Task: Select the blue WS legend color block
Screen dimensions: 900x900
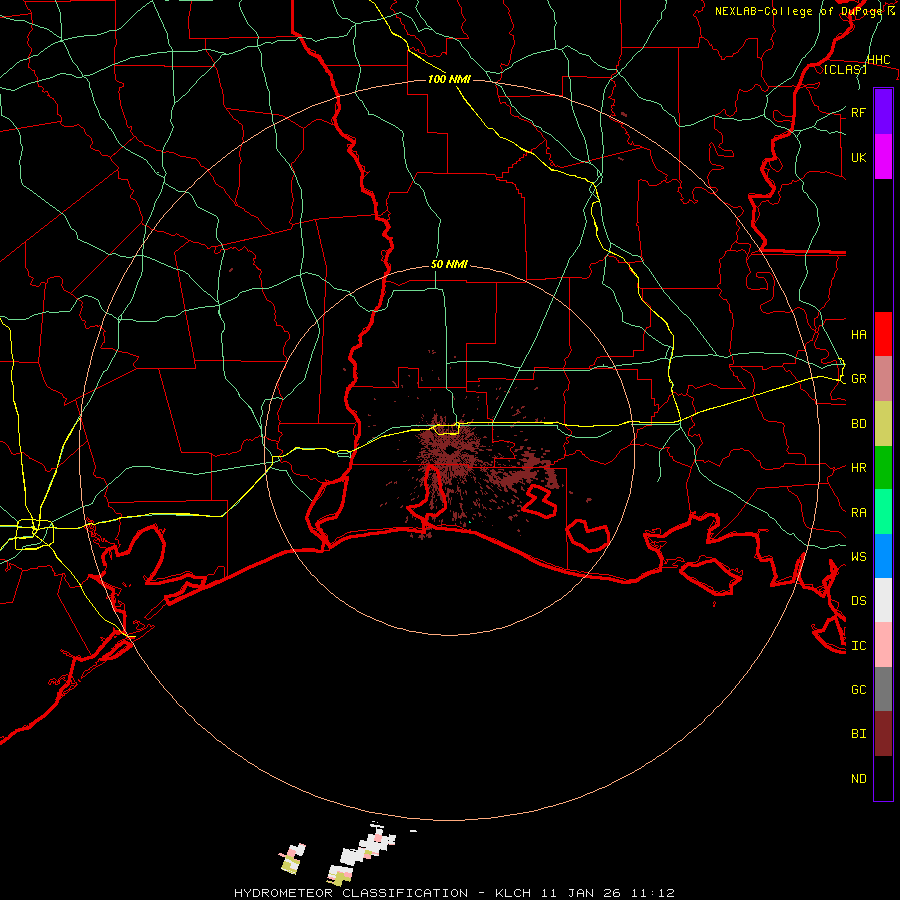Action: tap(883, 556)
